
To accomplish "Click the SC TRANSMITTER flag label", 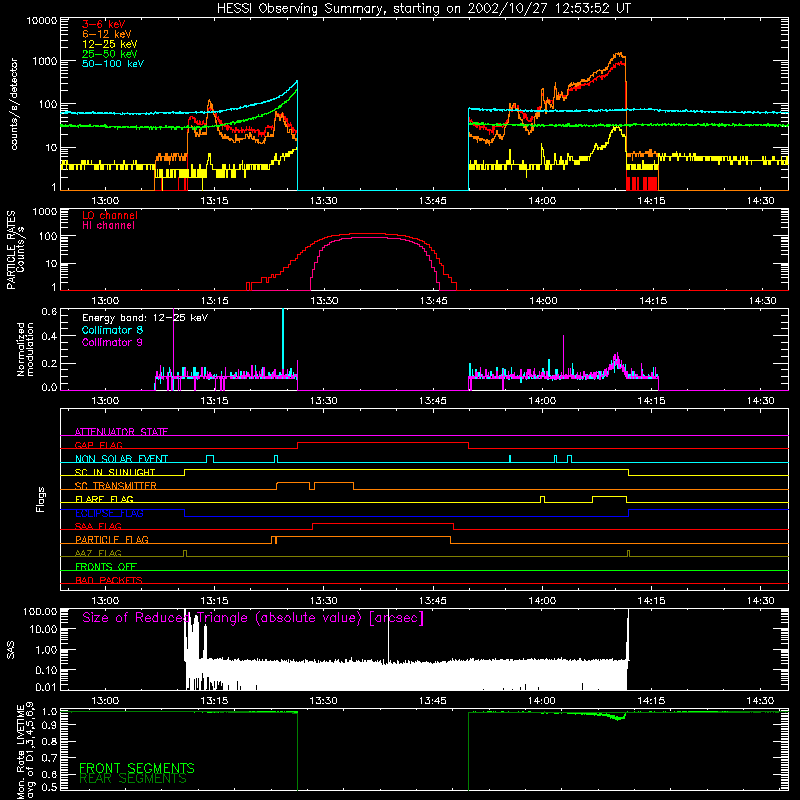I will pos(116,486).
